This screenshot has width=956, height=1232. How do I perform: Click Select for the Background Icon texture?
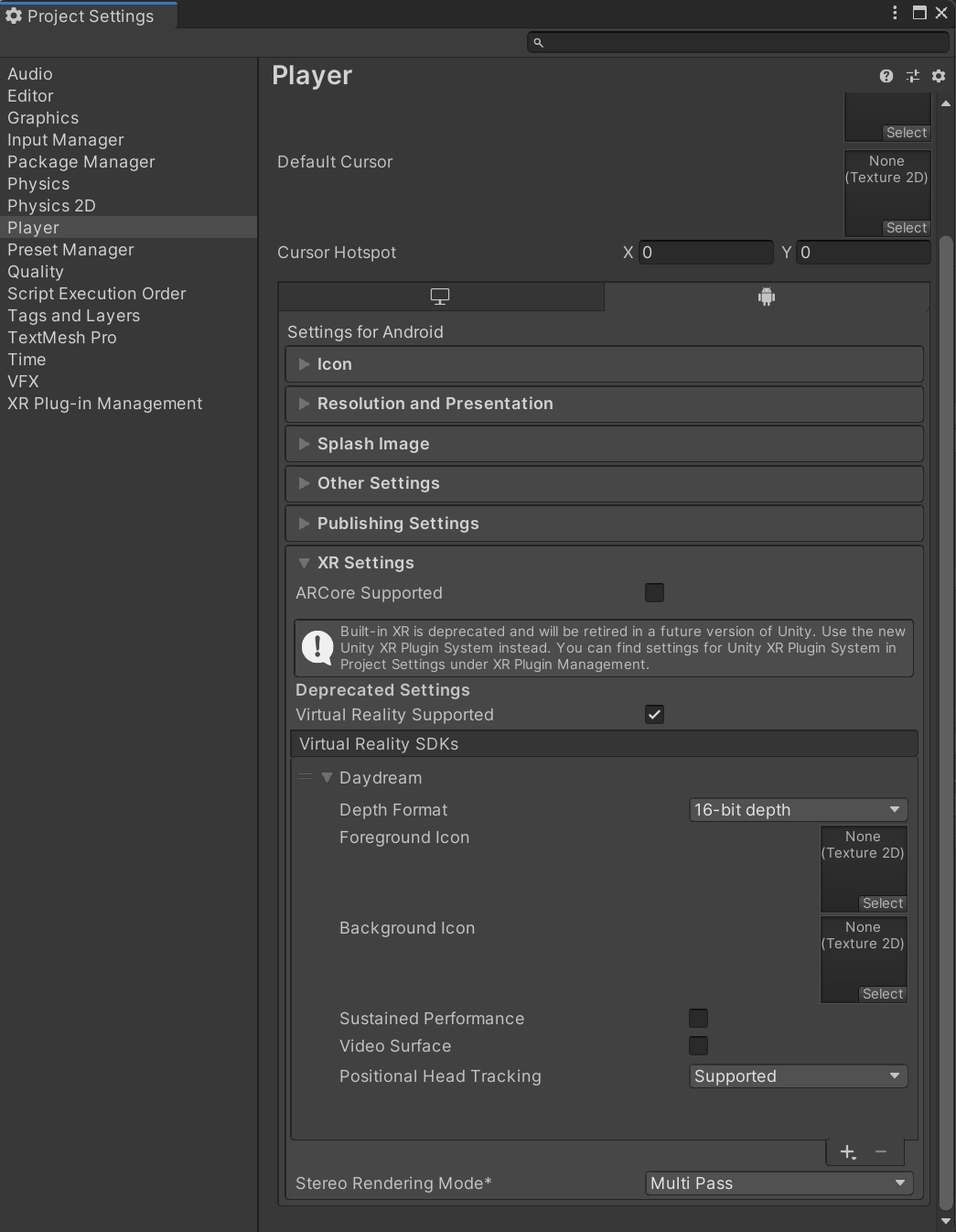(x=883, y=994)
